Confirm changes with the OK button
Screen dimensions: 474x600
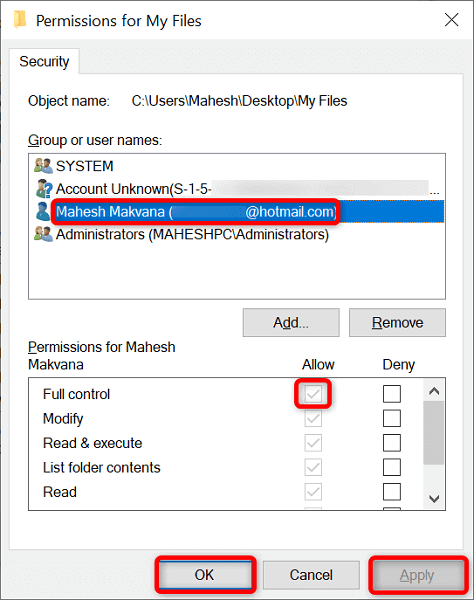tap(205, 575)
